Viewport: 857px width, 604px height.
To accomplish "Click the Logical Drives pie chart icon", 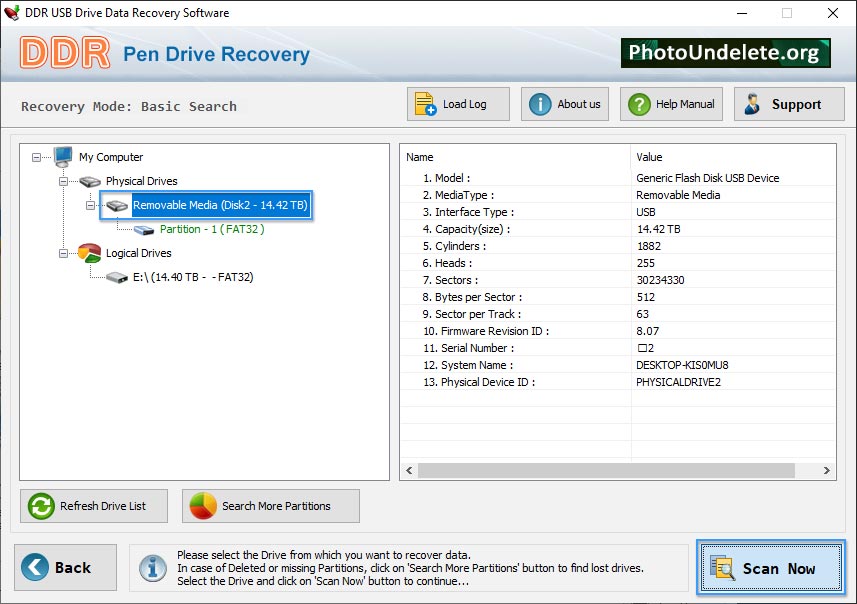I will [90, 253].
